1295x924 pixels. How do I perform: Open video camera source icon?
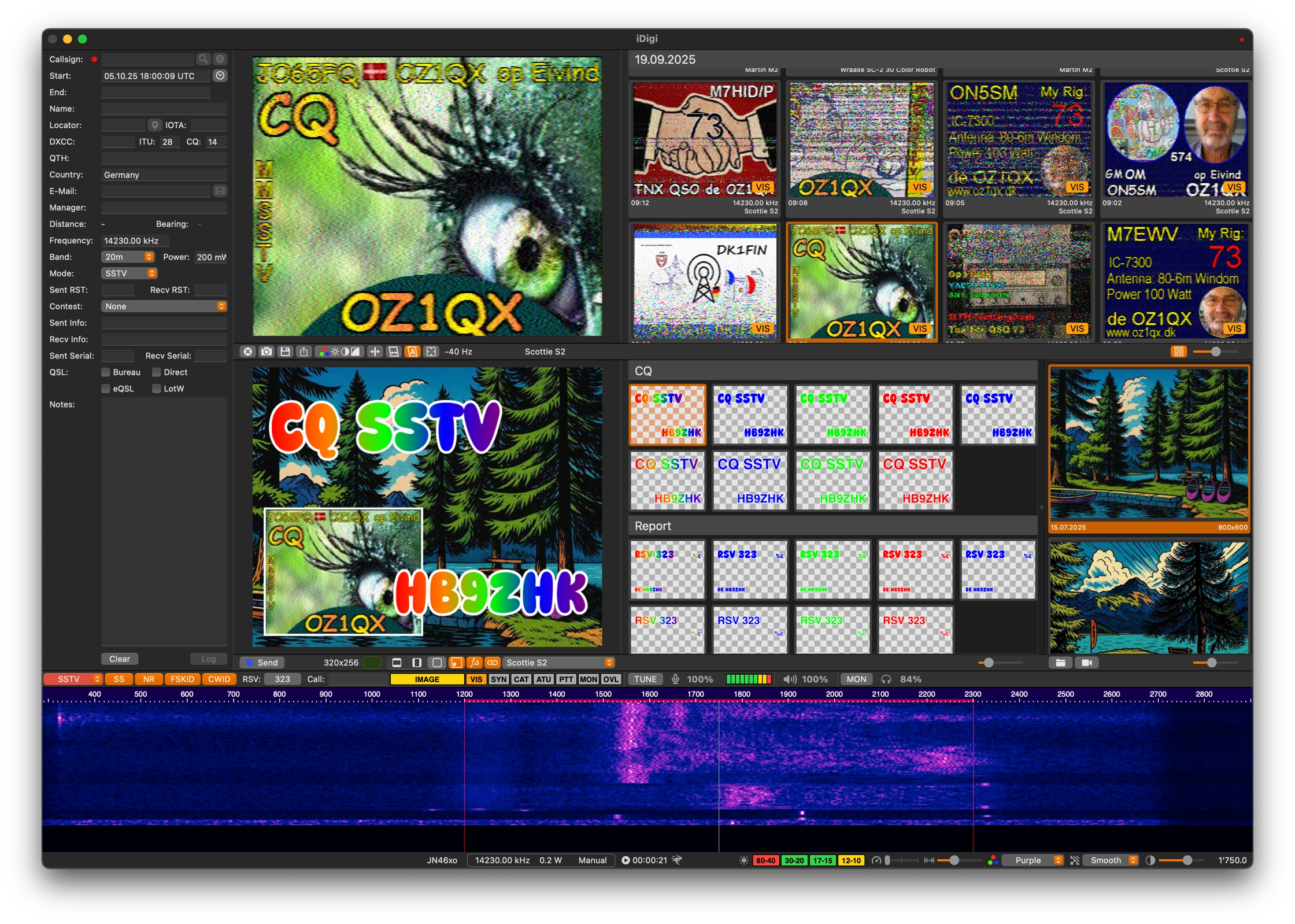(1087, 663)
